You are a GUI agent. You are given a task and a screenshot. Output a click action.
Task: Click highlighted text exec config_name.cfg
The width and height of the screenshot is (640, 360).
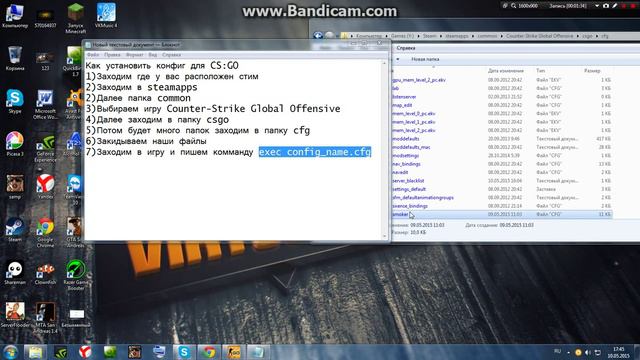click(x=315, y=152)
